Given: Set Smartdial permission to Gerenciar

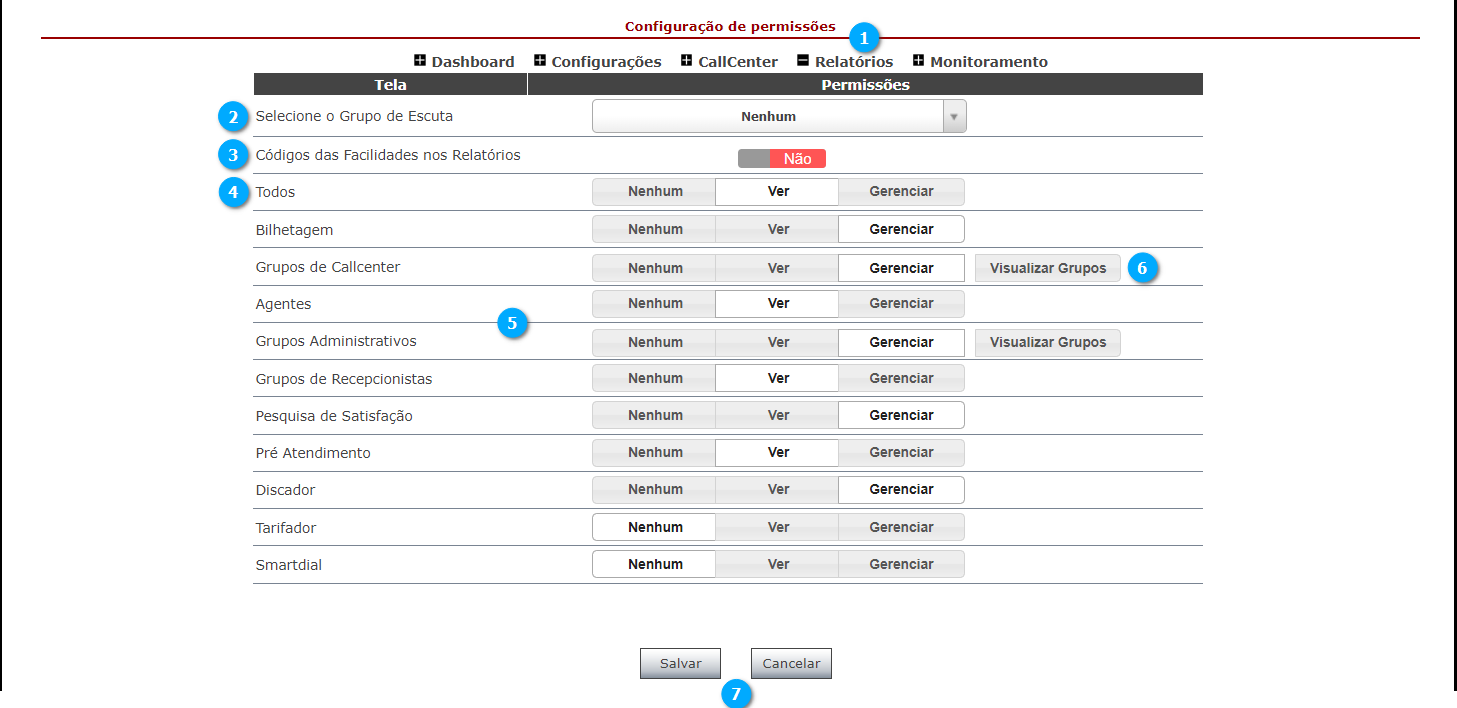Looking at the screenshot, I should pyautogui.click(x=901, y=564).
